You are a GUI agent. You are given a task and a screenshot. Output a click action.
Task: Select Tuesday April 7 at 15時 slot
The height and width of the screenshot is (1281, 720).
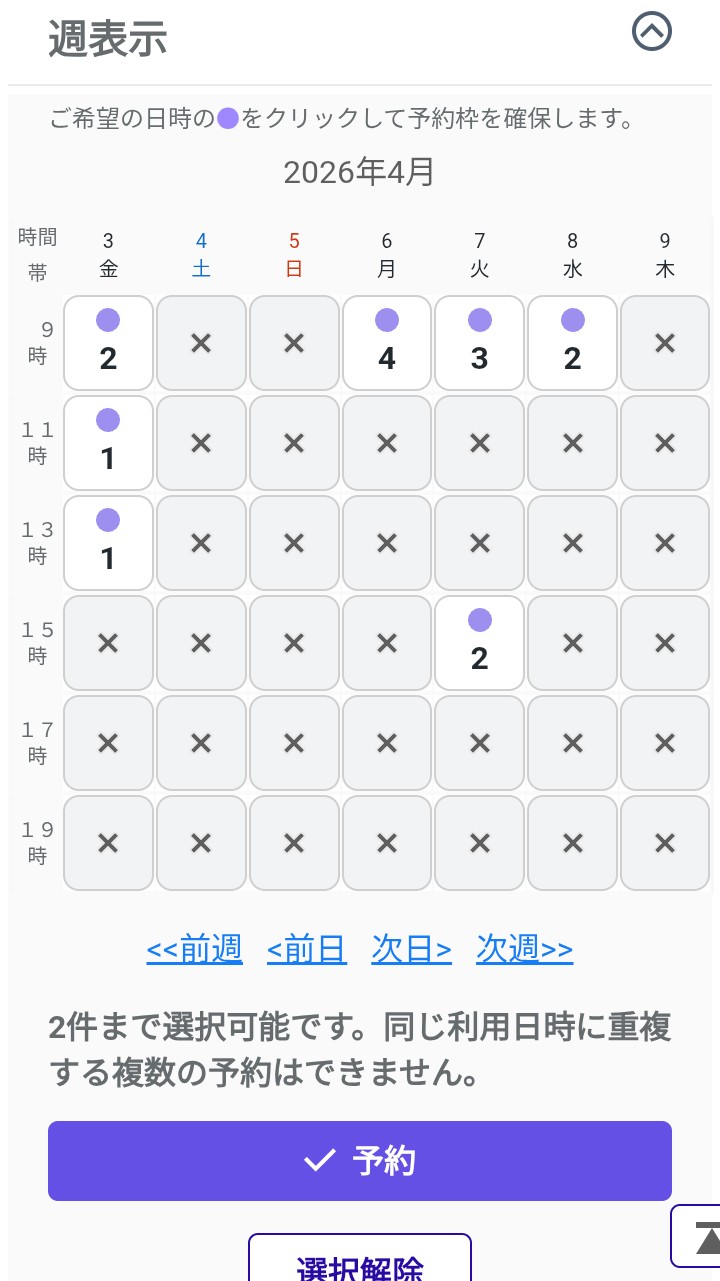(480, 642)
